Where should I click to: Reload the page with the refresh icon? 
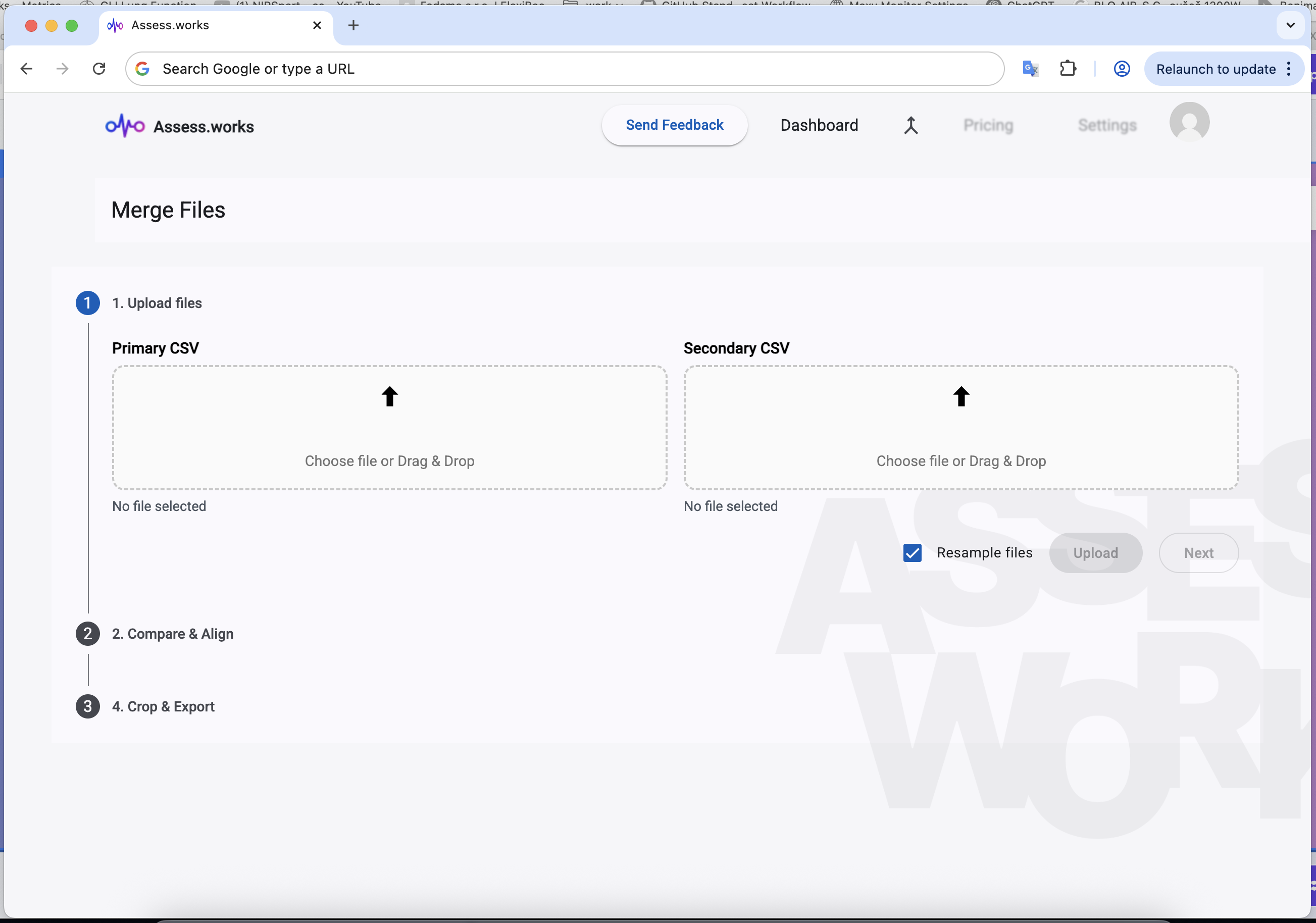pos(99,69)
